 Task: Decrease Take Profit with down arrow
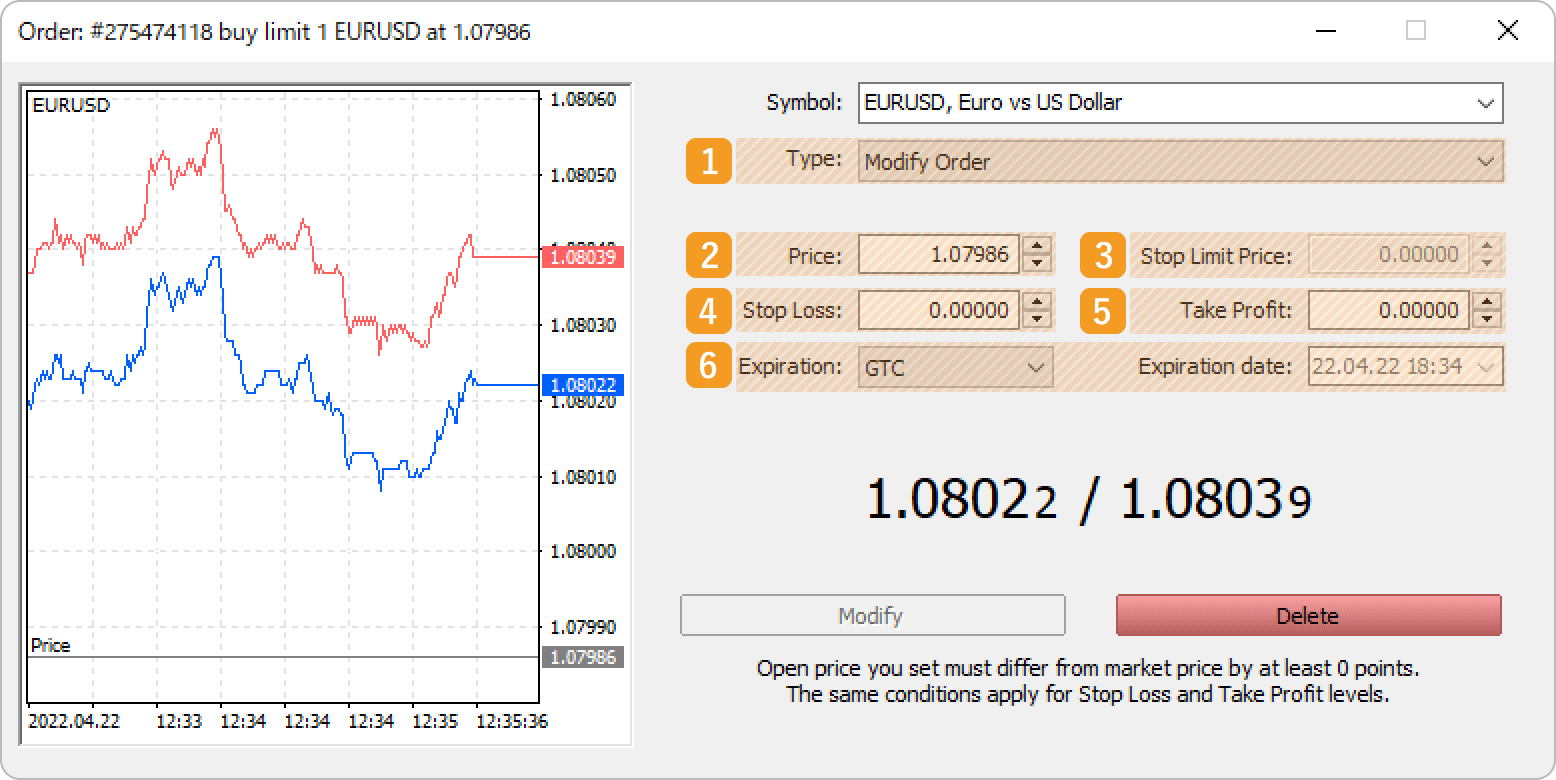coord(1488,319)
